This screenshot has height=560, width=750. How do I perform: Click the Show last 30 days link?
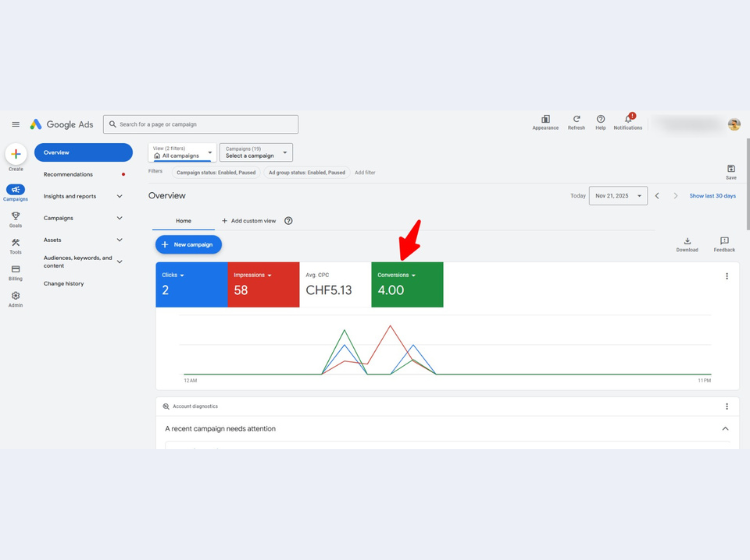coord(712,196)
